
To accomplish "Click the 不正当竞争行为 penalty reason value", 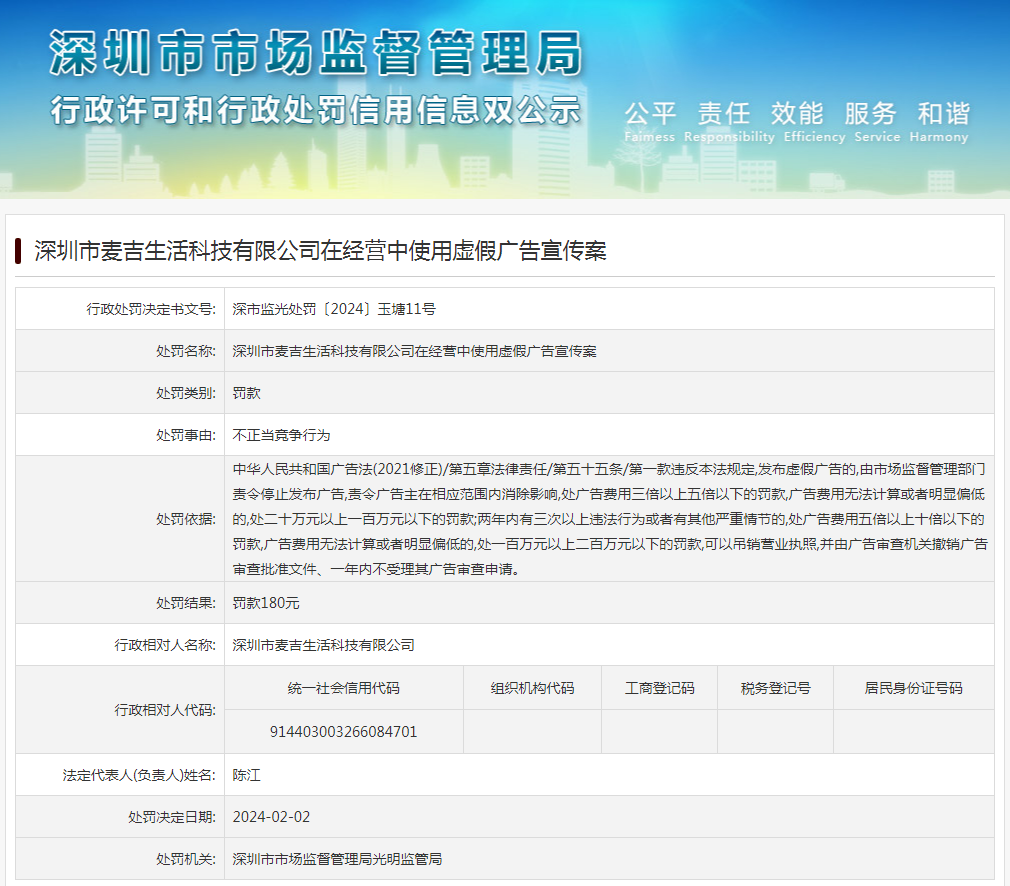I will (x=281, y=435).
